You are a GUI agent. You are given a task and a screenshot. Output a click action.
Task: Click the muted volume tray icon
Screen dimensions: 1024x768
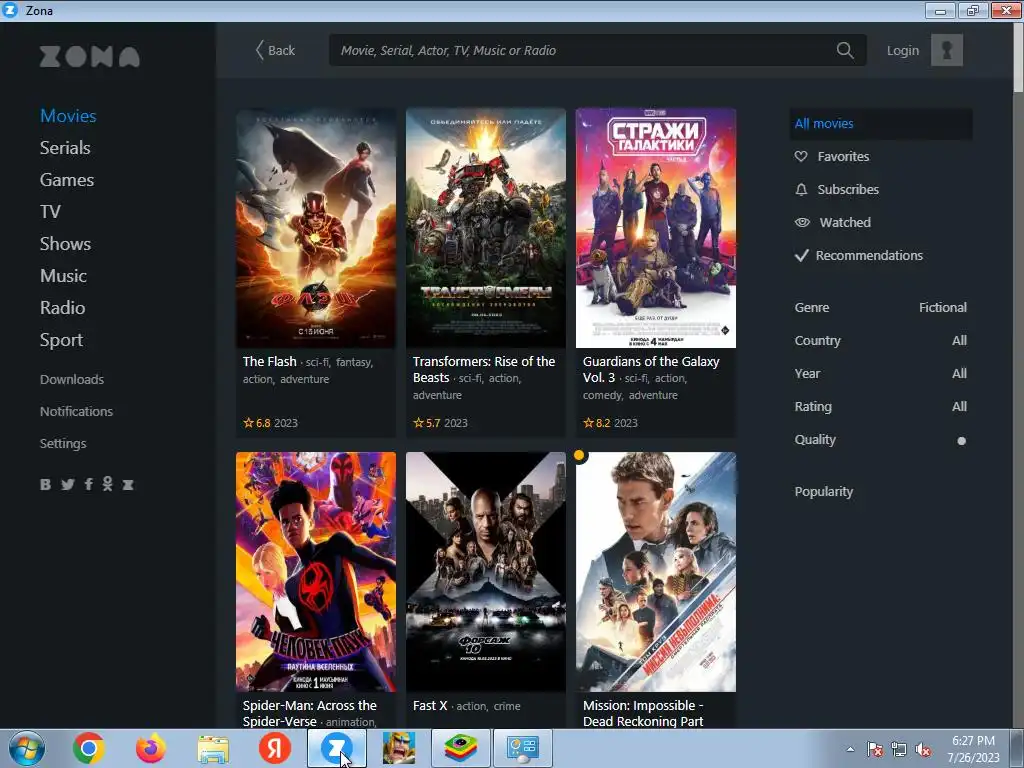[923, 750]
